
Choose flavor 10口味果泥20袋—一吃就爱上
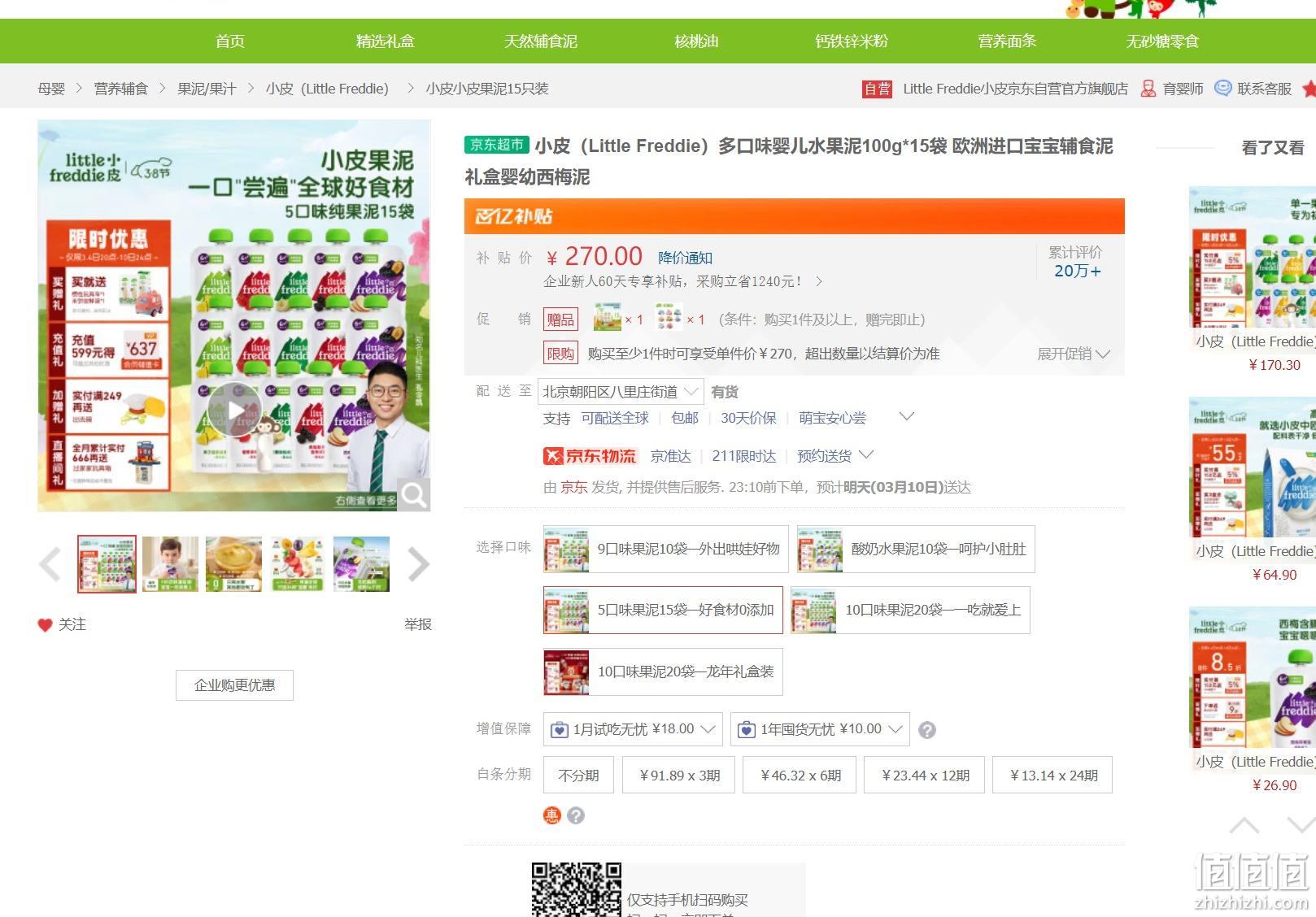click(910, 610)
